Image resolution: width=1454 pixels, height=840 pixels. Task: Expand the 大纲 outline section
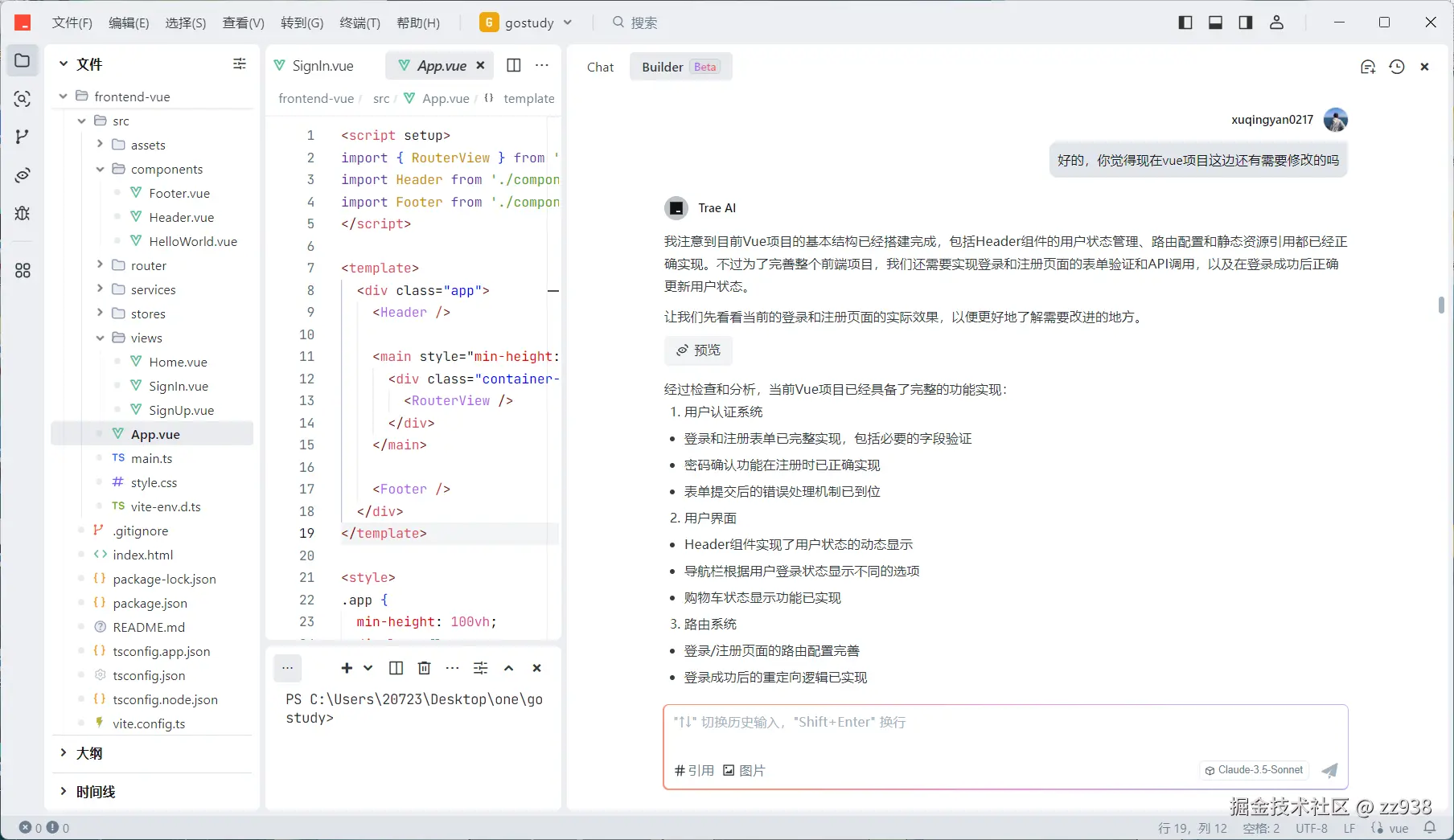click(x=64, y=753)
